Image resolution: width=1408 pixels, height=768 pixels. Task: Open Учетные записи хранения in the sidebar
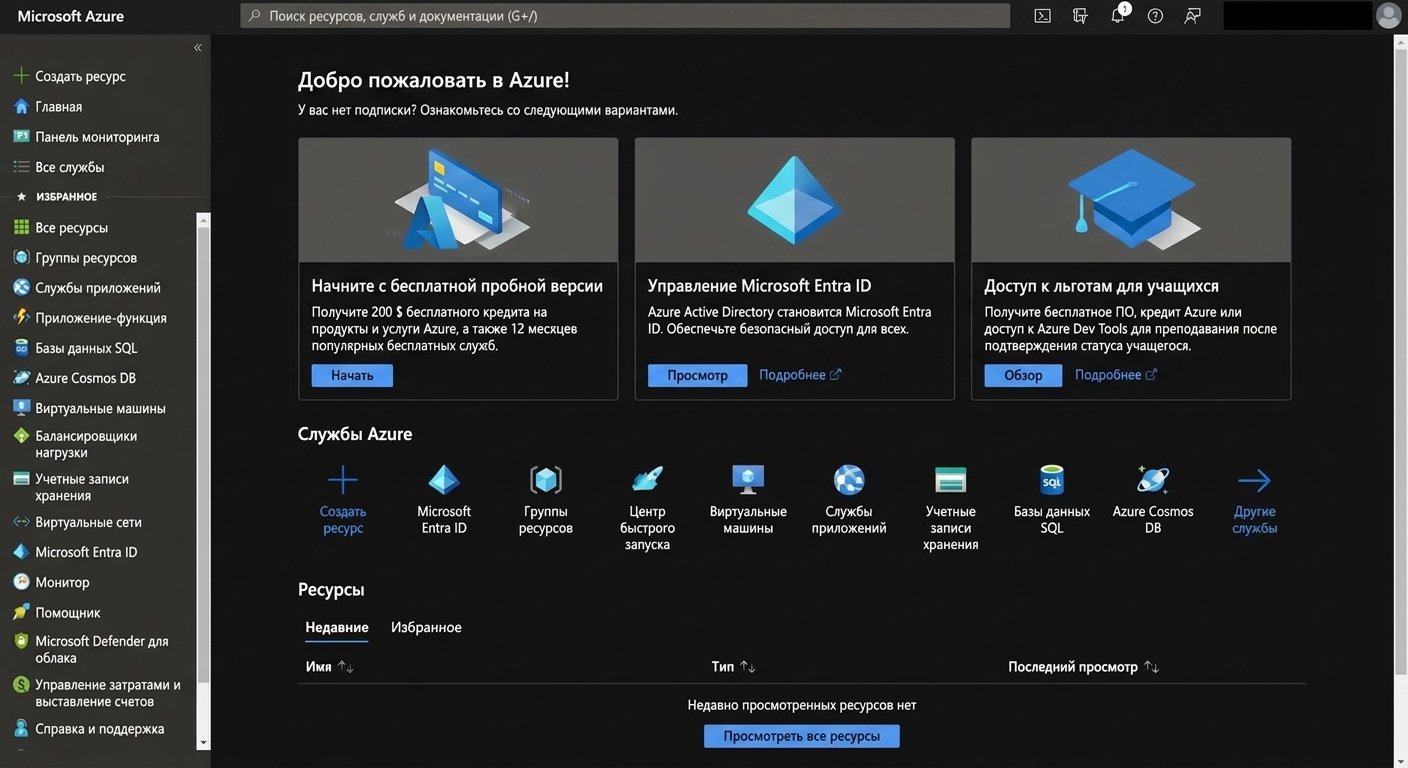82,487
